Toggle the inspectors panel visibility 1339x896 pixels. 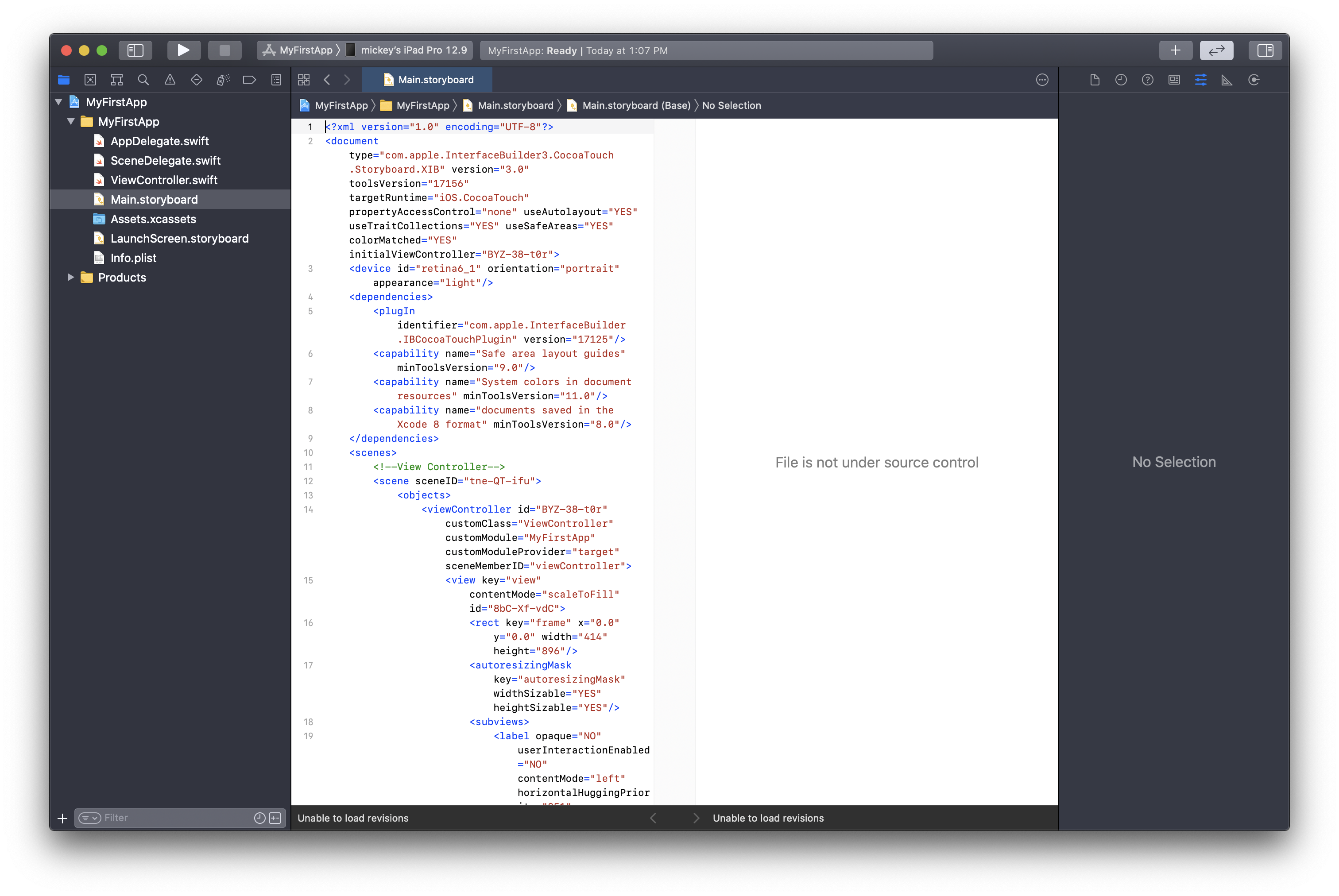1265,50
